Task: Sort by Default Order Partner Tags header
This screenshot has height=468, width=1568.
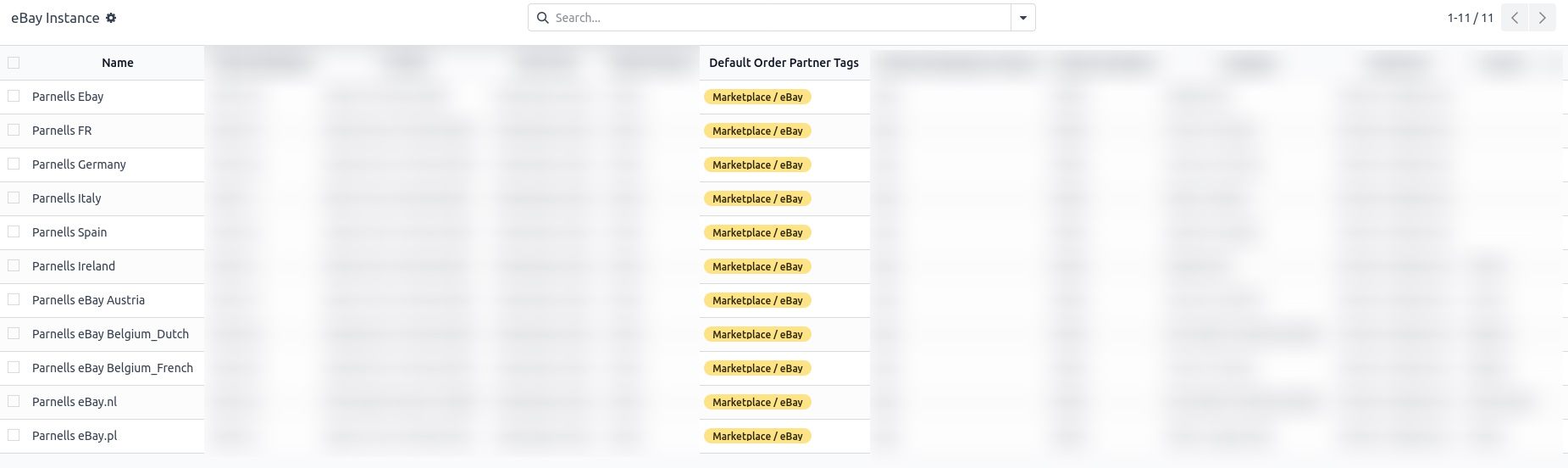Action: click(x=784, y=63)
